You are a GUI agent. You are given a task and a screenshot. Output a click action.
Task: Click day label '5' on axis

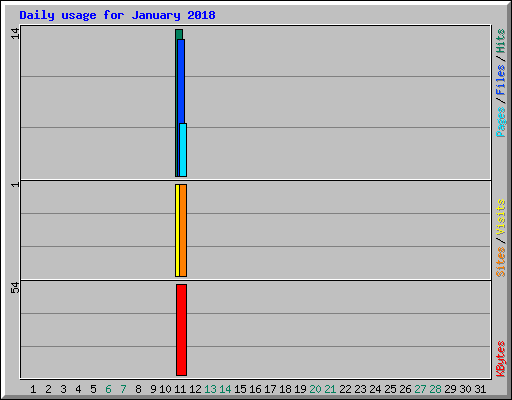pos(93,389)
